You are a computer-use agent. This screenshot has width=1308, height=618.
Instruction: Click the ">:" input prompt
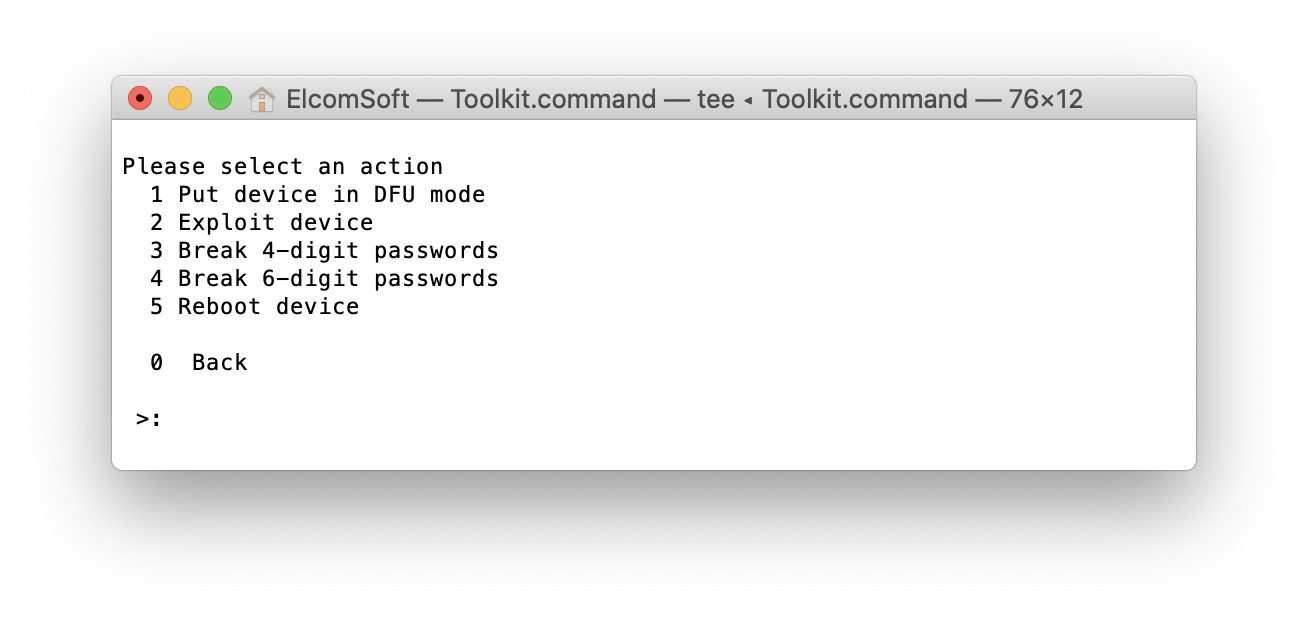[x=149, y=419]
